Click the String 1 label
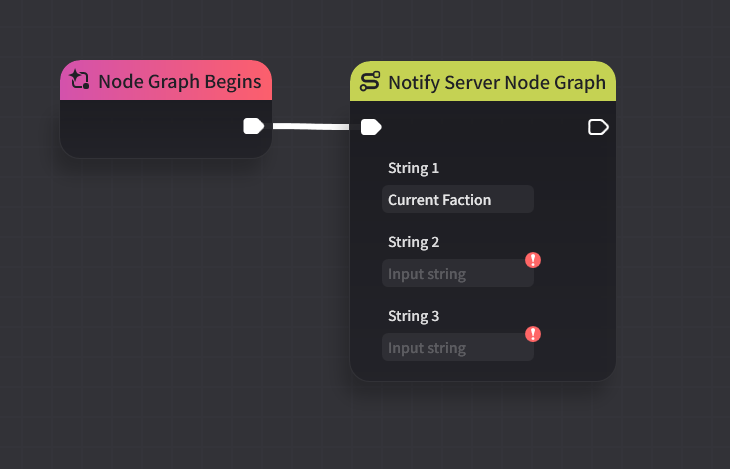The height and width of the screenshot is (469, 730). (x=413, y=168)
